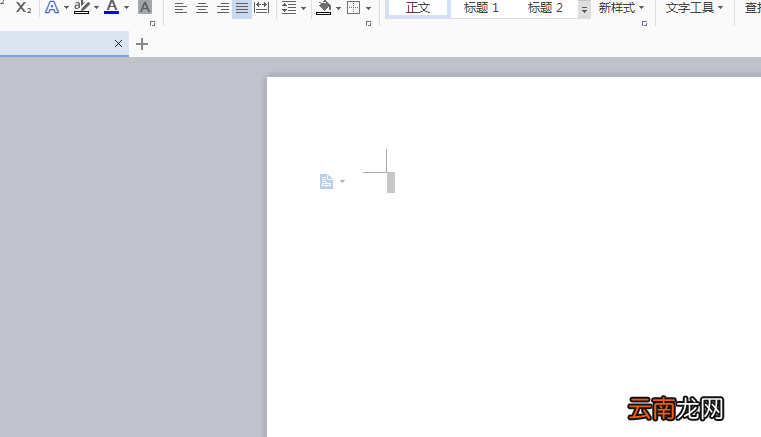
Task: Open the styles pane dialog launcher
Action: point(645,23)
